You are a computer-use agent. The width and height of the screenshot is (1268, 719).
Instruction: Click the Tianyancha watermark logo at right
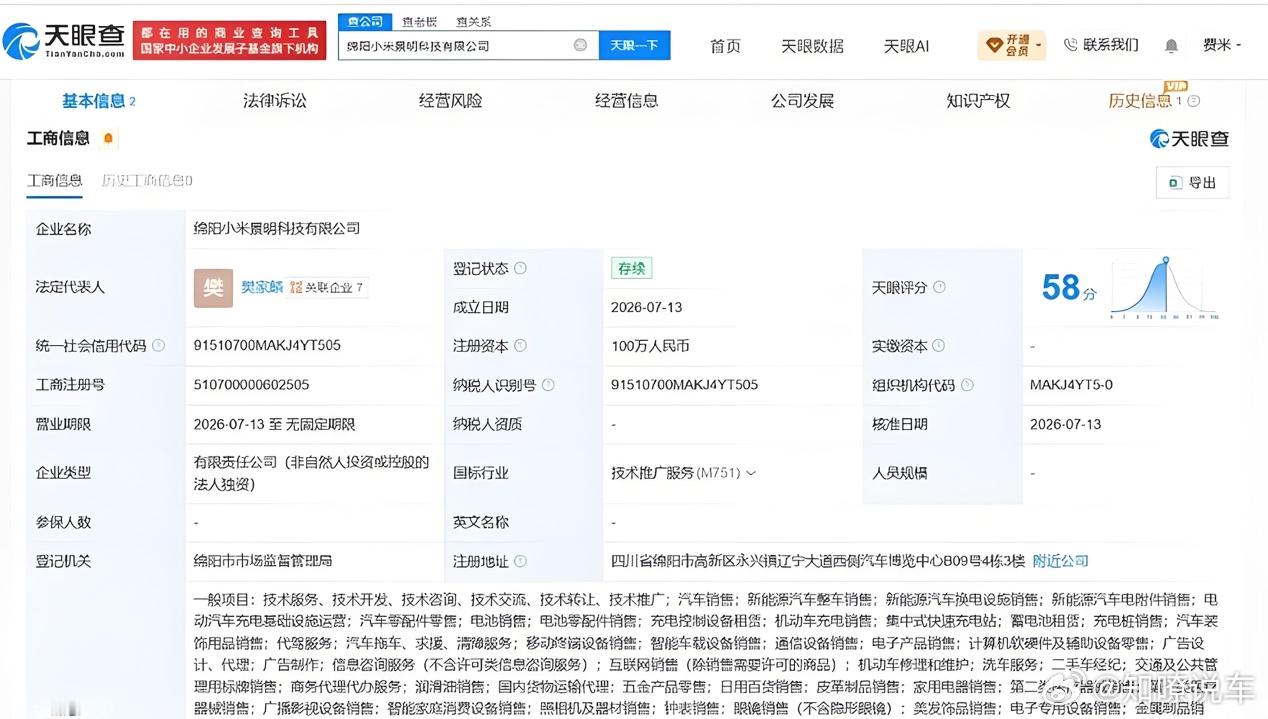click(x=1189, y=138)
